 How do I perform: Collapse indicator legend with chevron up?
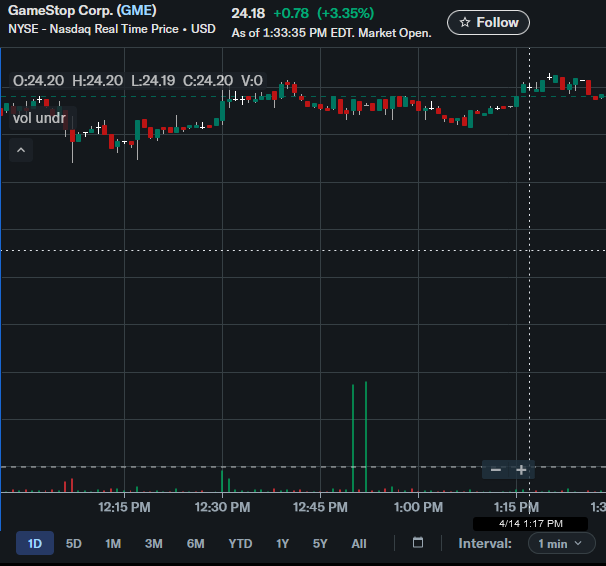point(21,150)
